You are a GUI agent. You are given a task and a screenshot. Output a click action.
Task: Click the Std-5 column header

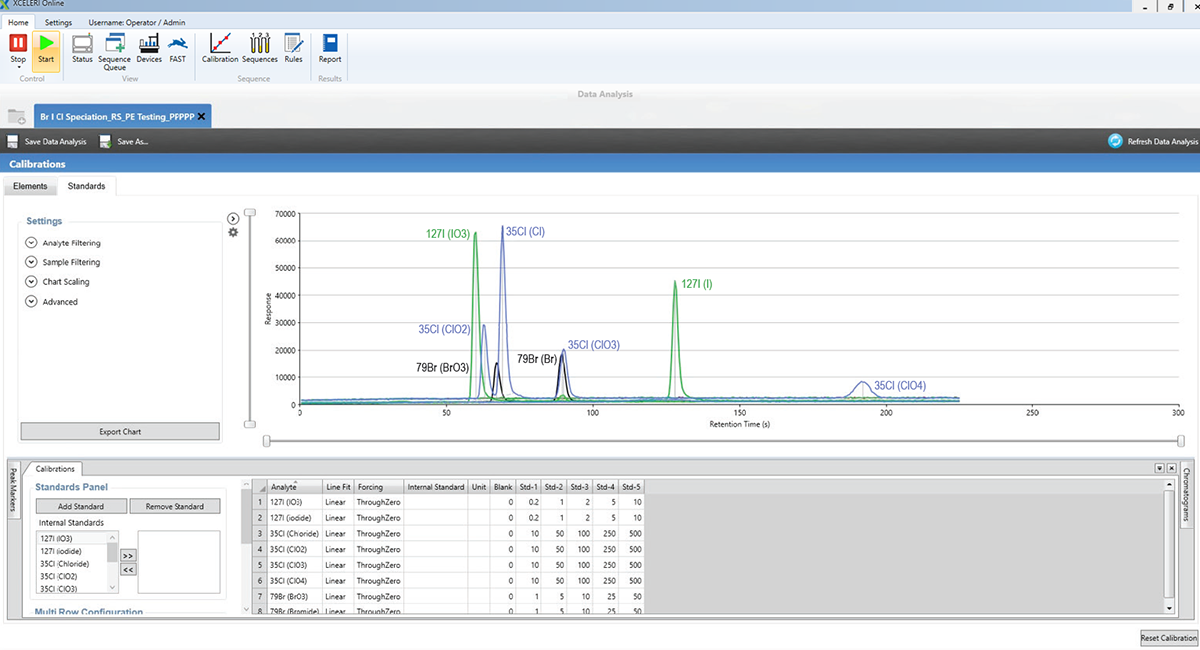click(631, 487)
